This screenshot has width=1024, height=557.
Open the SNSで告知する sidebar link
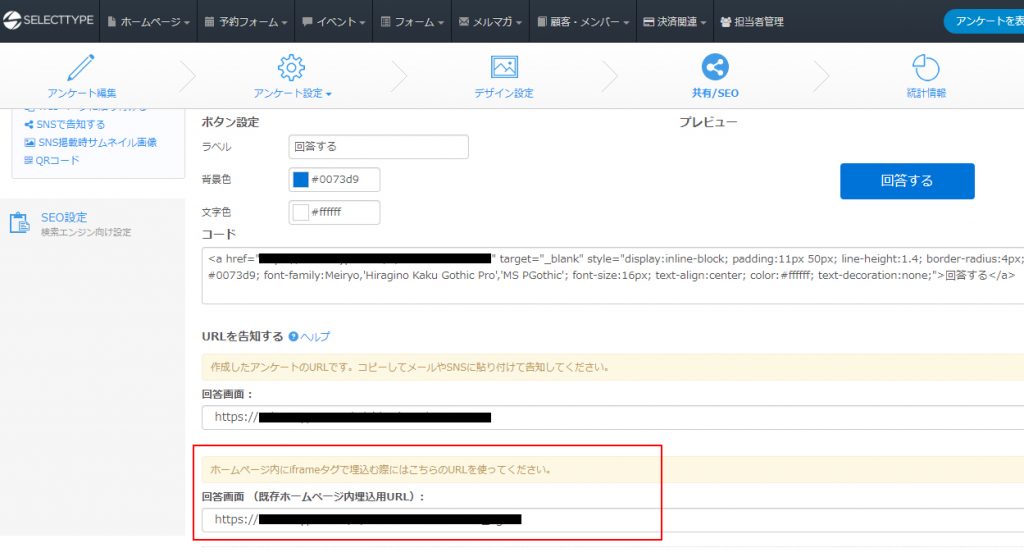(71, 125)
